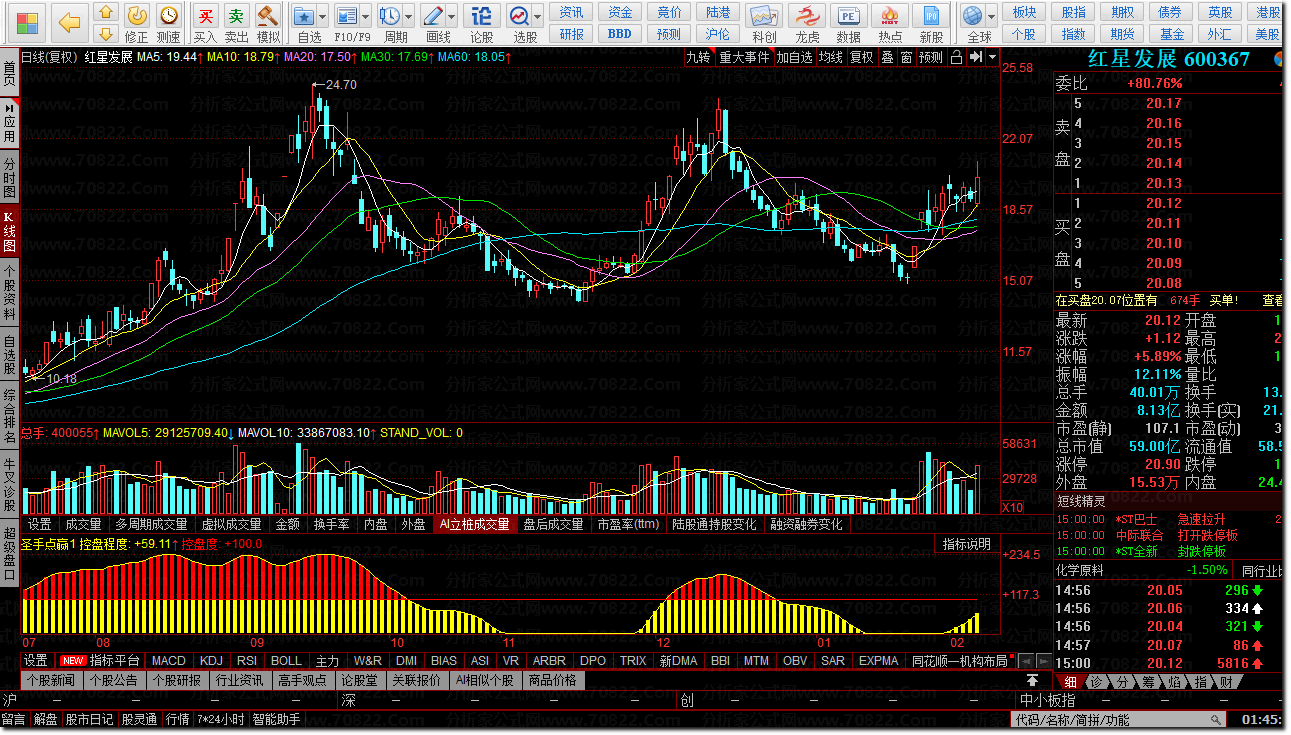
Task: Click the 指标说明 indicator description button
Action: click(967, 544)
